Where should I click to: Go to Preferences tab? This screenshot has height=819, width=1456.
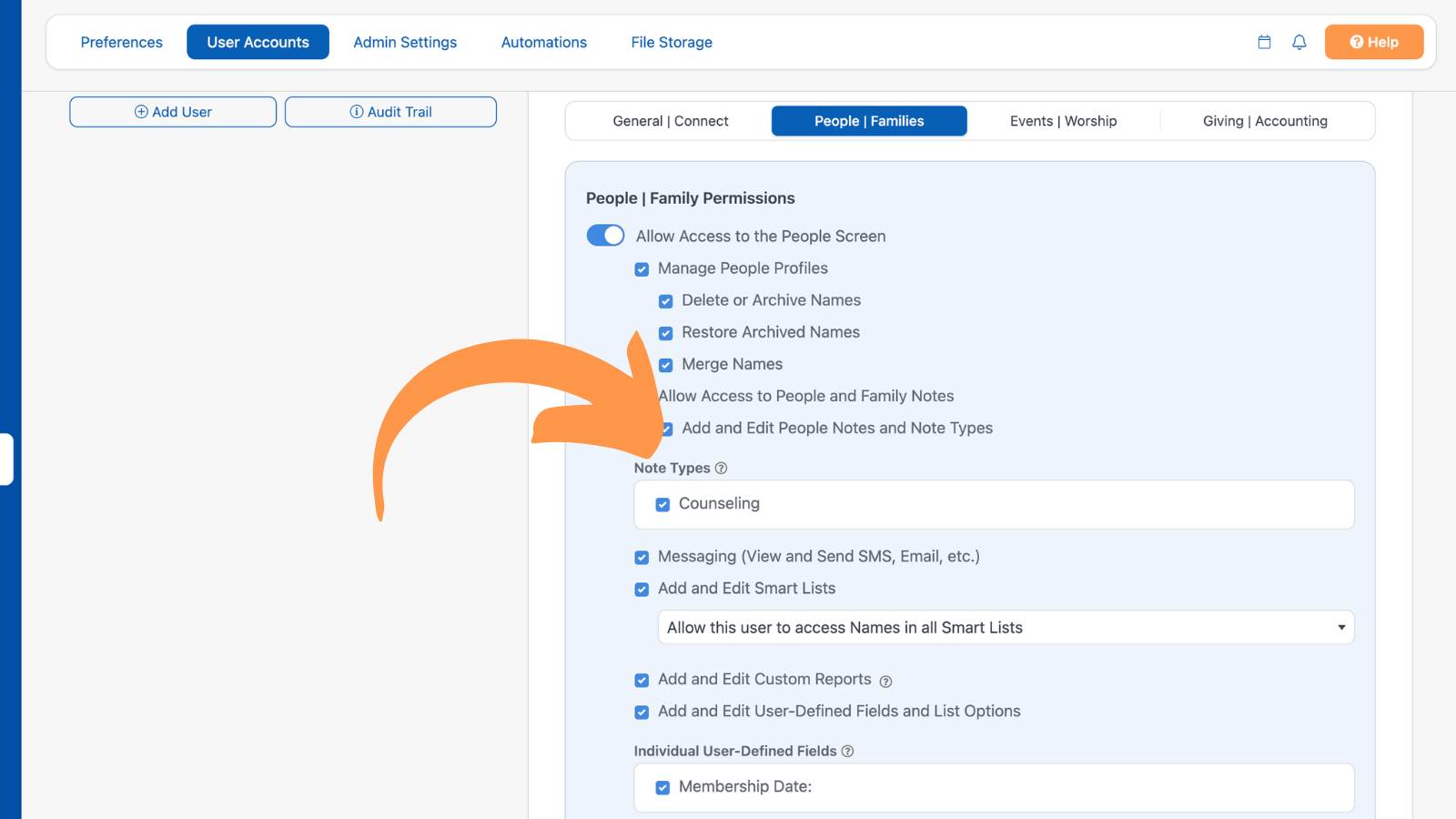tap(121, 42)
